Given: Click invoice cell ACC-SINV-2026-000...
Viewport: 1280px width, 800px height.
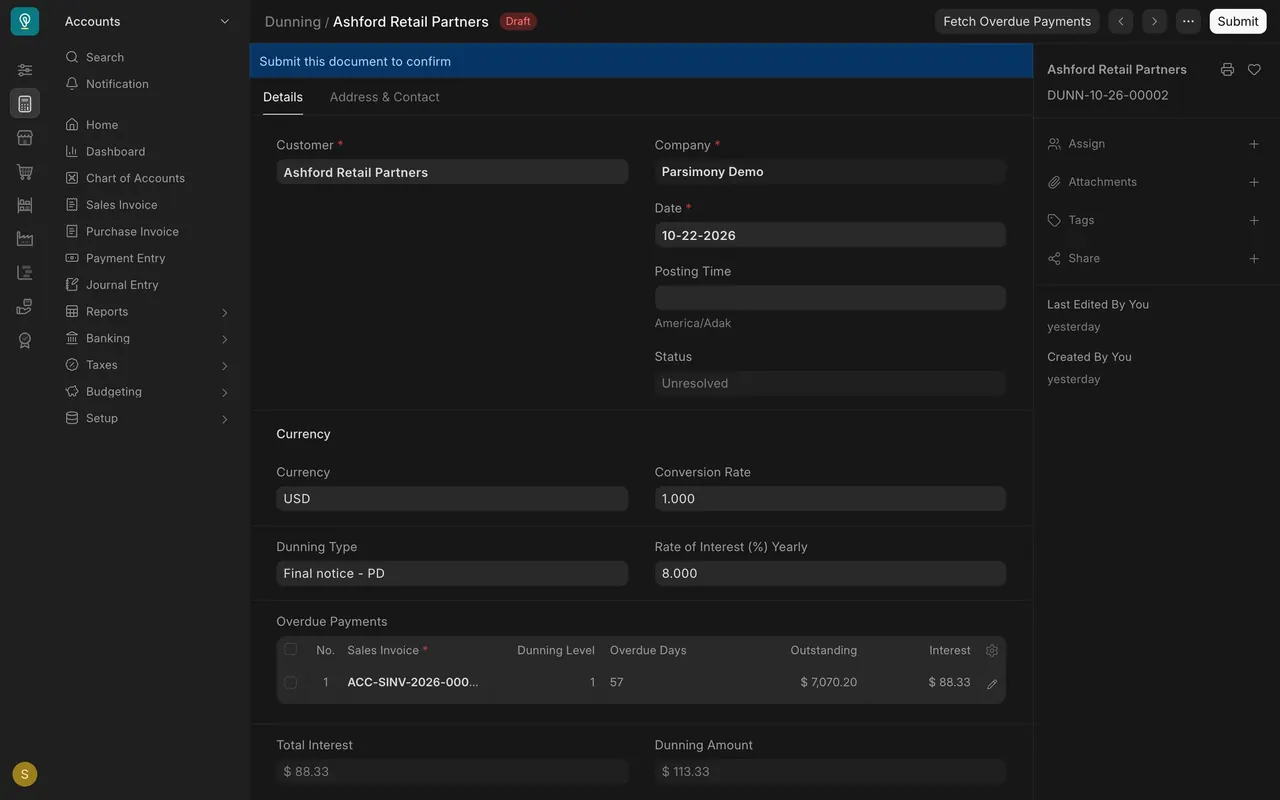Looking at the screenshot, I should pos(413,682).
